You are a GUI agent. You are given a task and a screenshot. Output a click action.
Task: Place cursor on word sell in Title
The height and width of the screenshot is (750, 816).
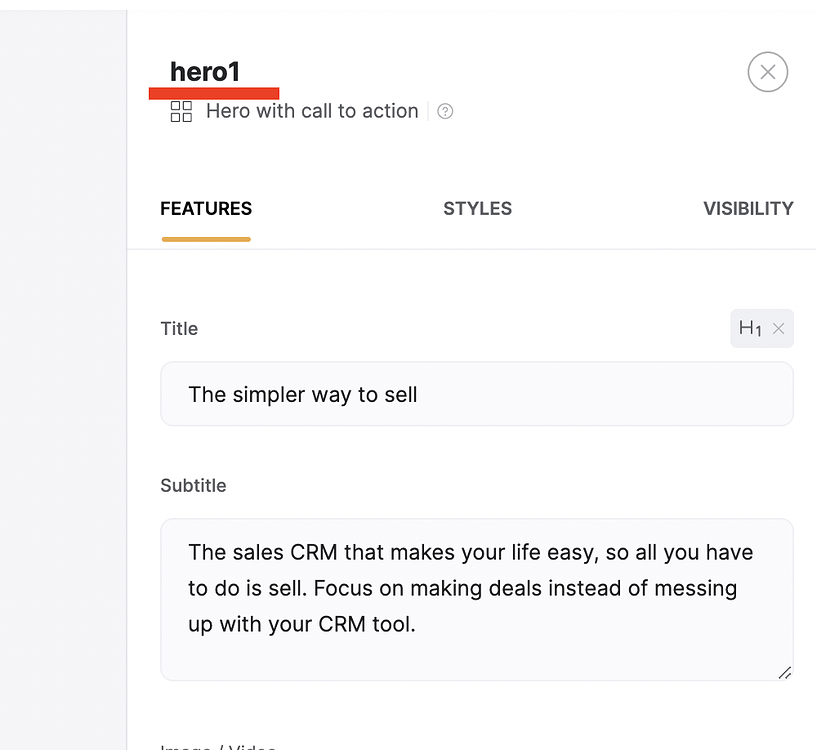coord(401,395)
